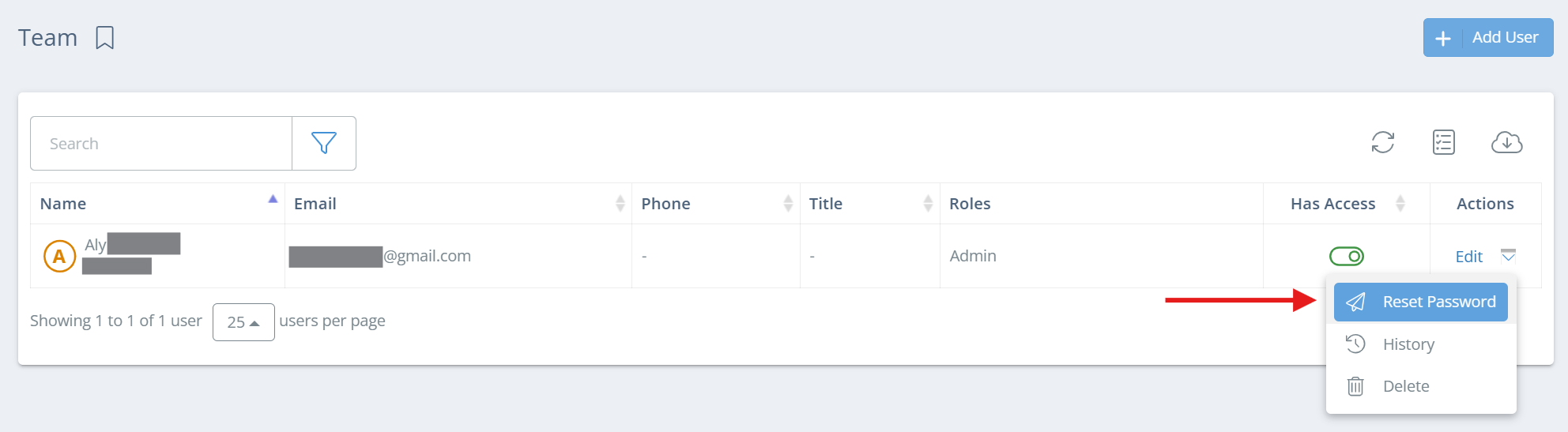Click into the Search input field

pos(161,144)
